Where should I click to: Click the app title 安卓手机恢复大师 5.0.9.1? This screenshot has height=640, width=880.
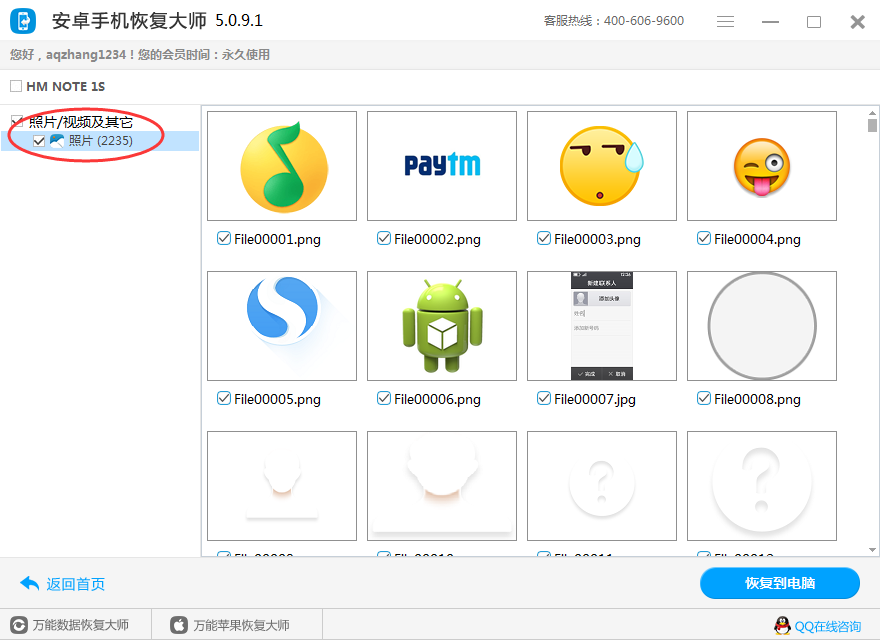[x=157, y=21]
